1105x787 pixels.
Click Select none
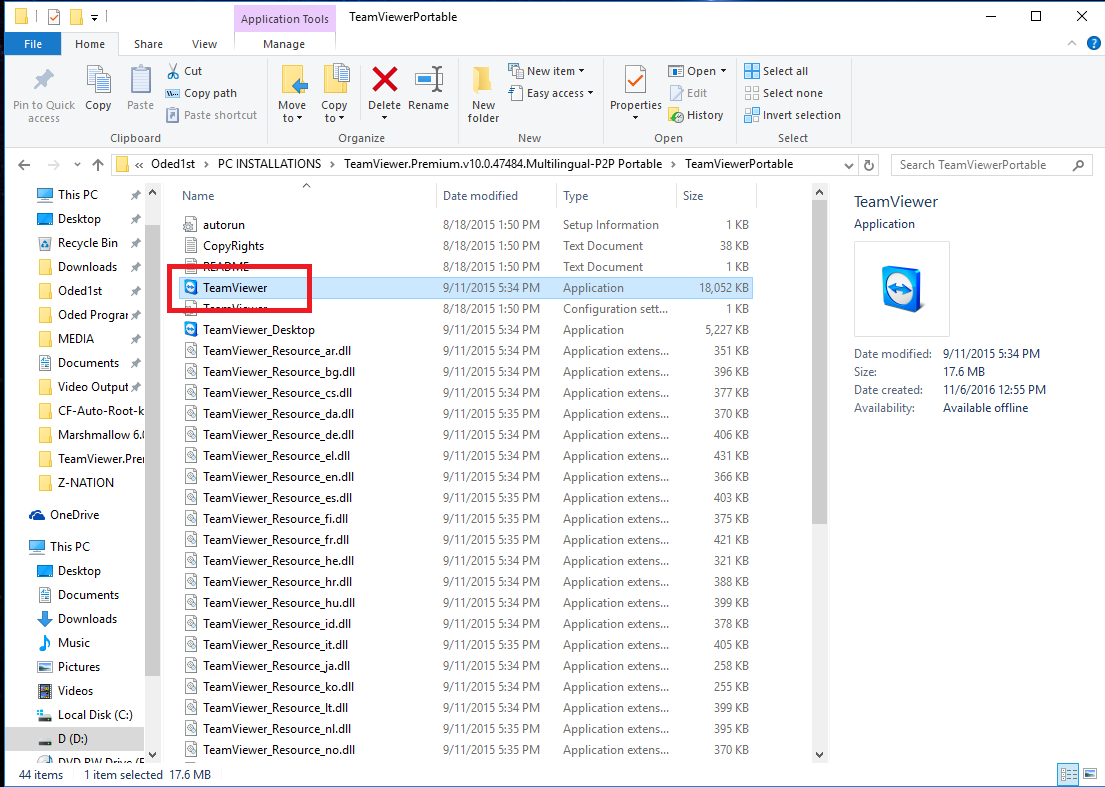pos(784,93)
